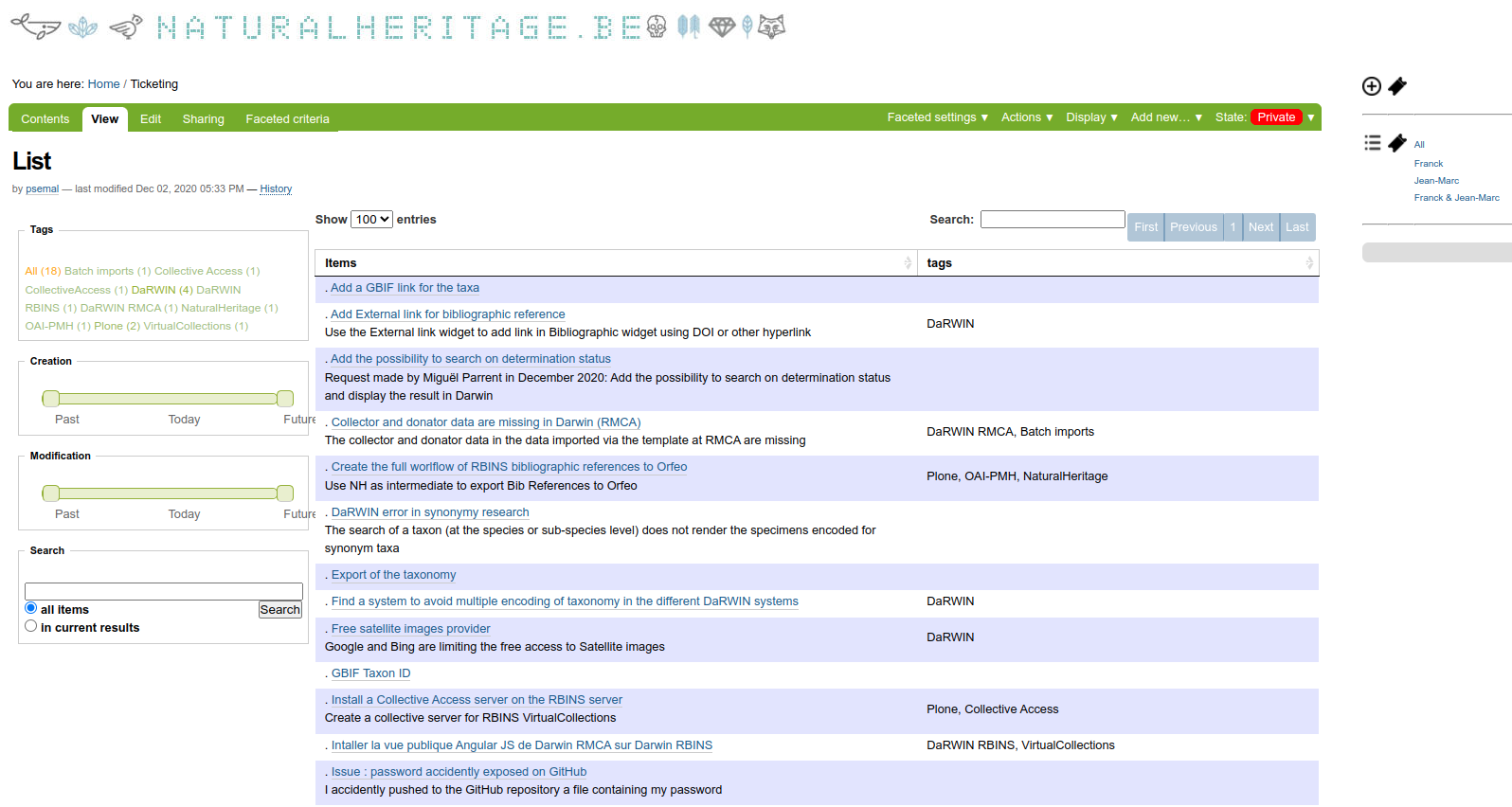Image resolution: width=1512 pixels, height=807 pixels.
Task: Click the skull icon in the header
Action: [657, 27]
